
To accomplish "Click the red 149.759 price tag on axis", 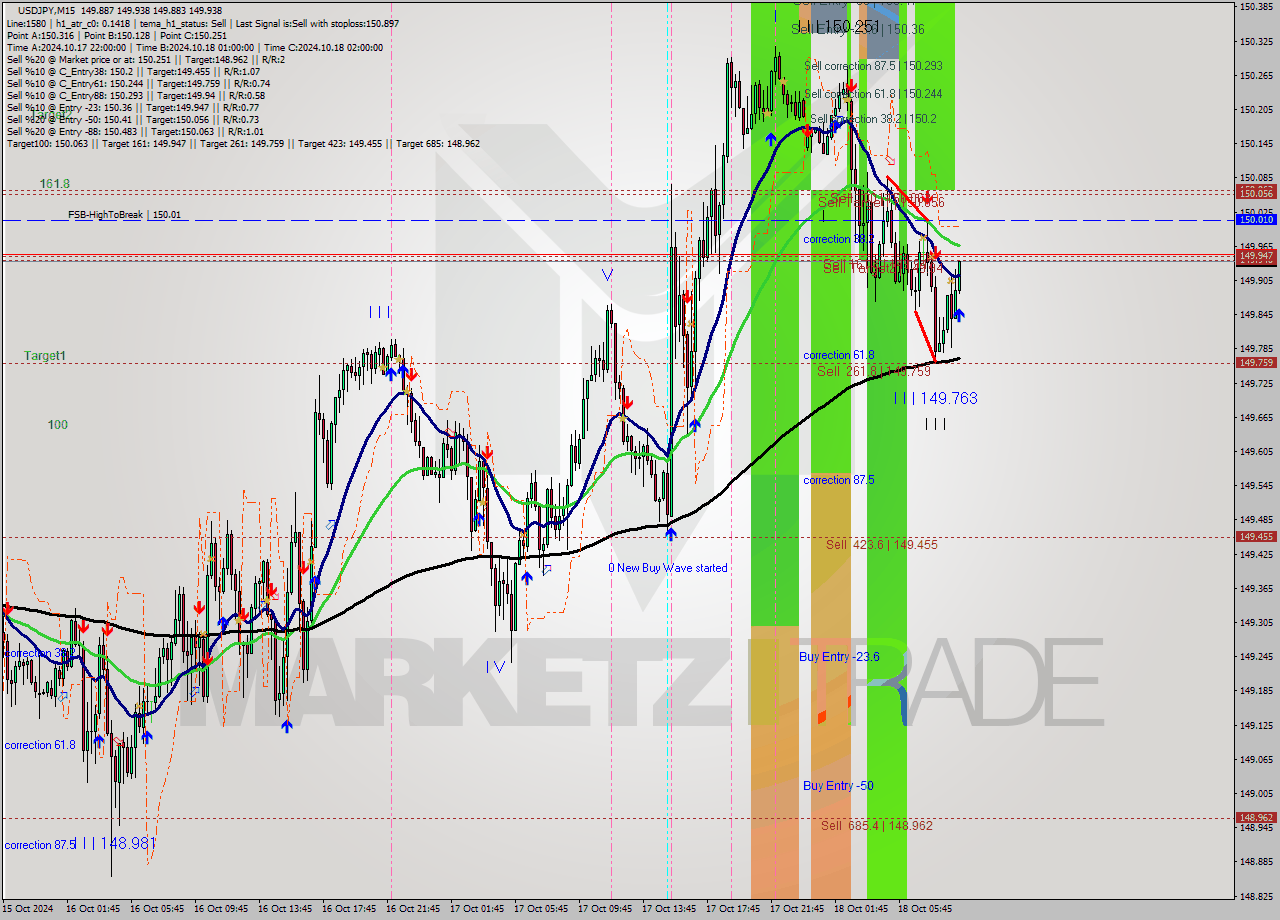I will [1257, 363].
